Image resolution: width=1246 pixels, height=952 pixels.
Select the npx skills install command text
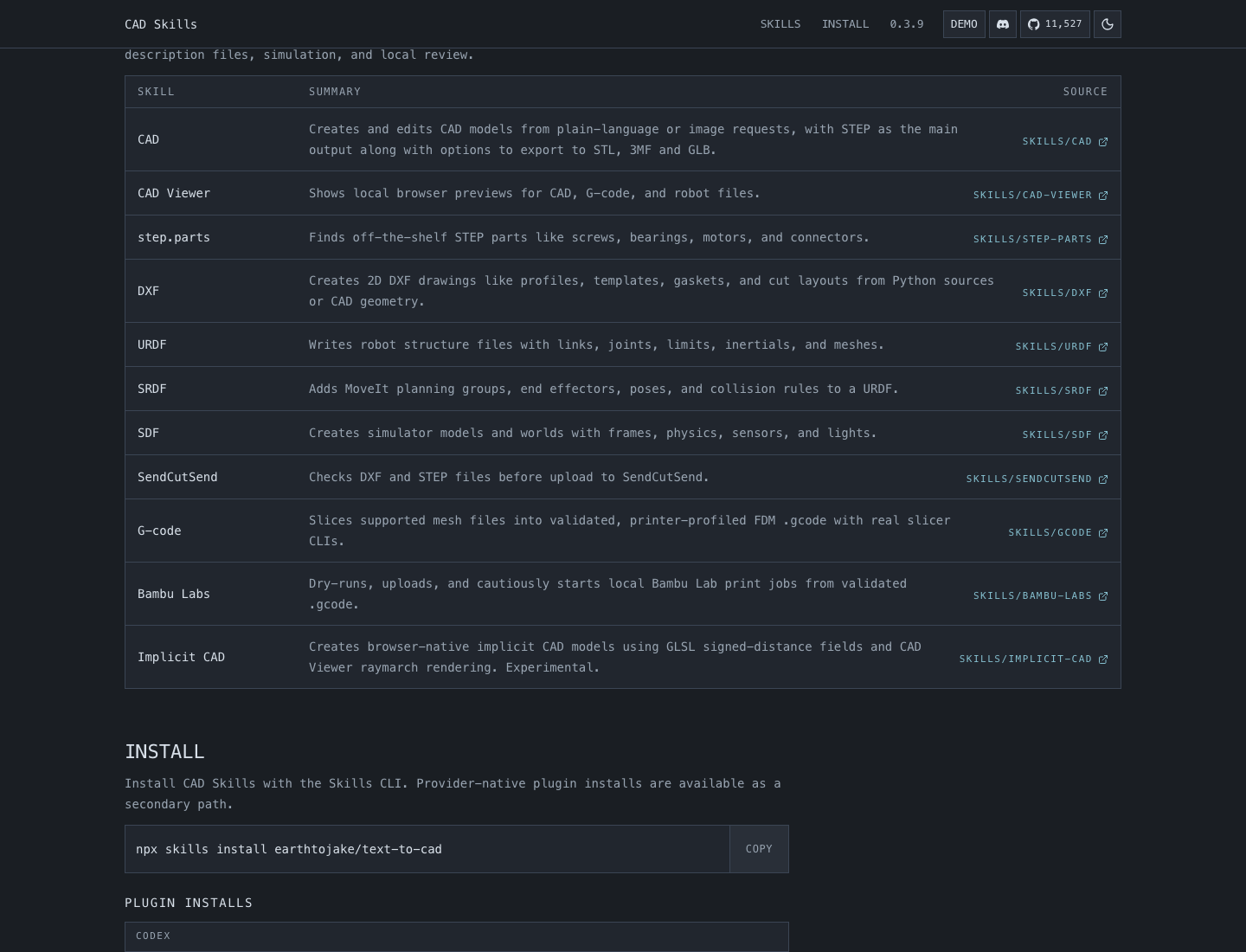click(289, 849)
